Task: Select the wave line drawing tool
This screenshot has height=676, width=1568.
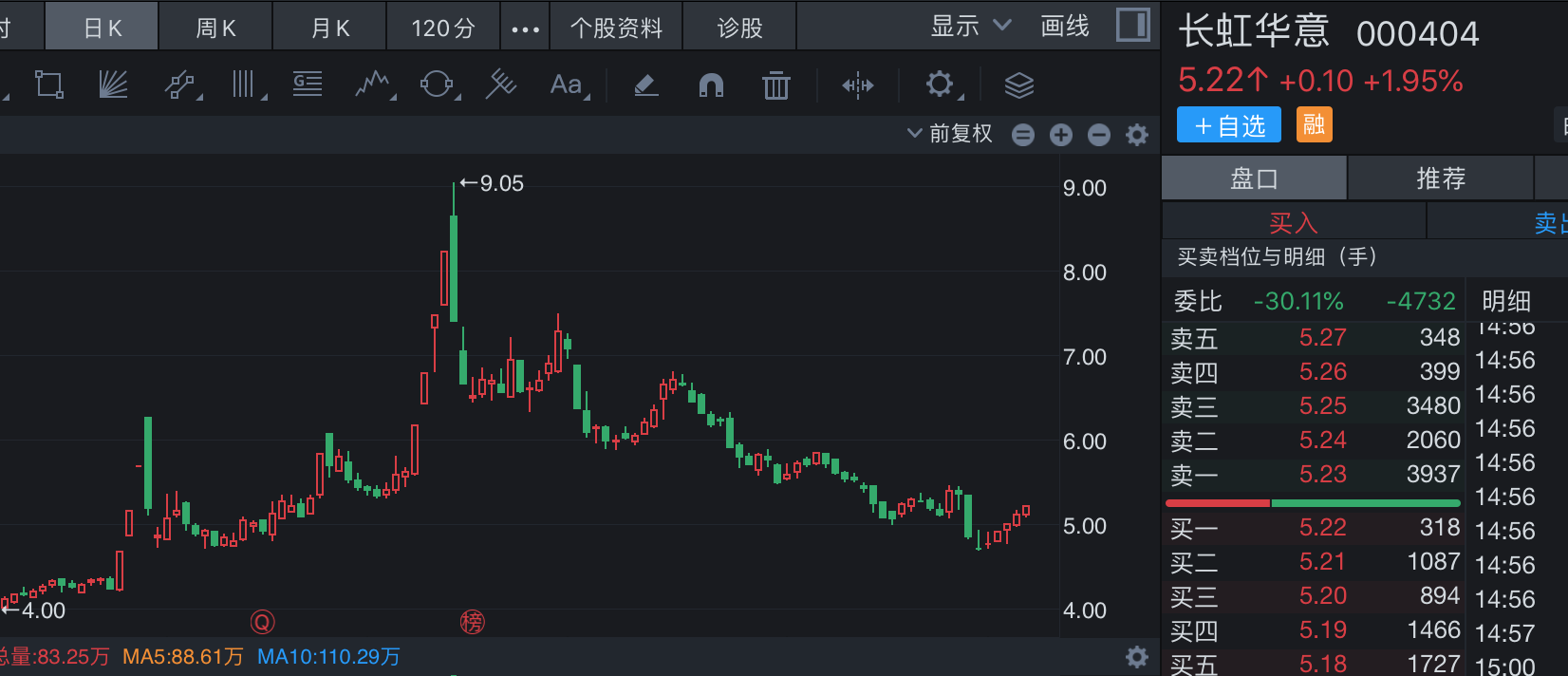Action: coord(372,85)
